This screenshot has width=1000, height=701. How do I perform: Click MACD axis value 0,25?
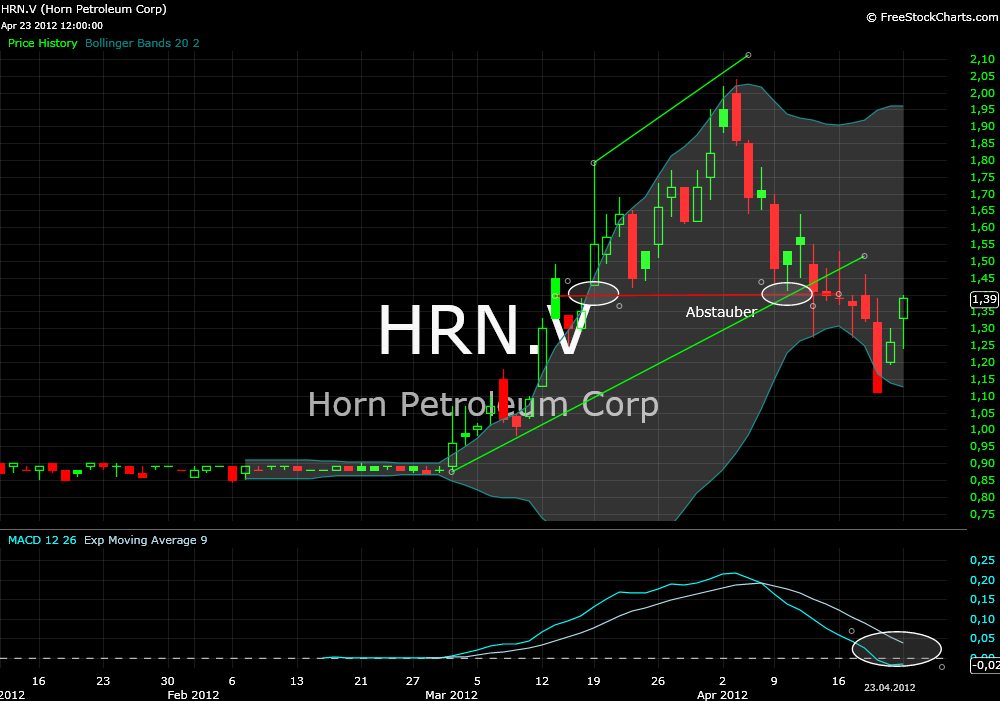(x=982, y=560)
